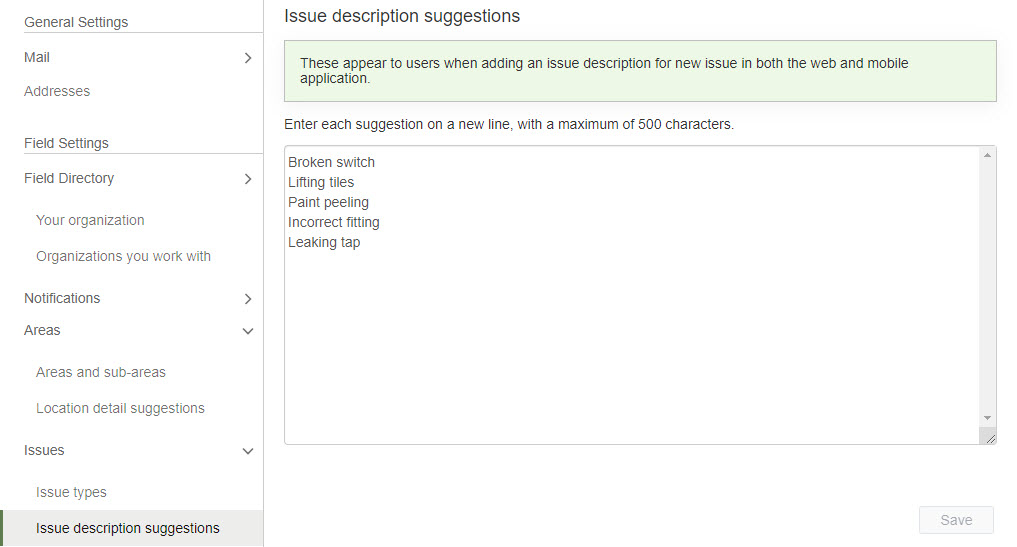This screenshot has width=1017, height=547.
Task: Open Areas and sub-areas page
Action: (x=101, y=372)
